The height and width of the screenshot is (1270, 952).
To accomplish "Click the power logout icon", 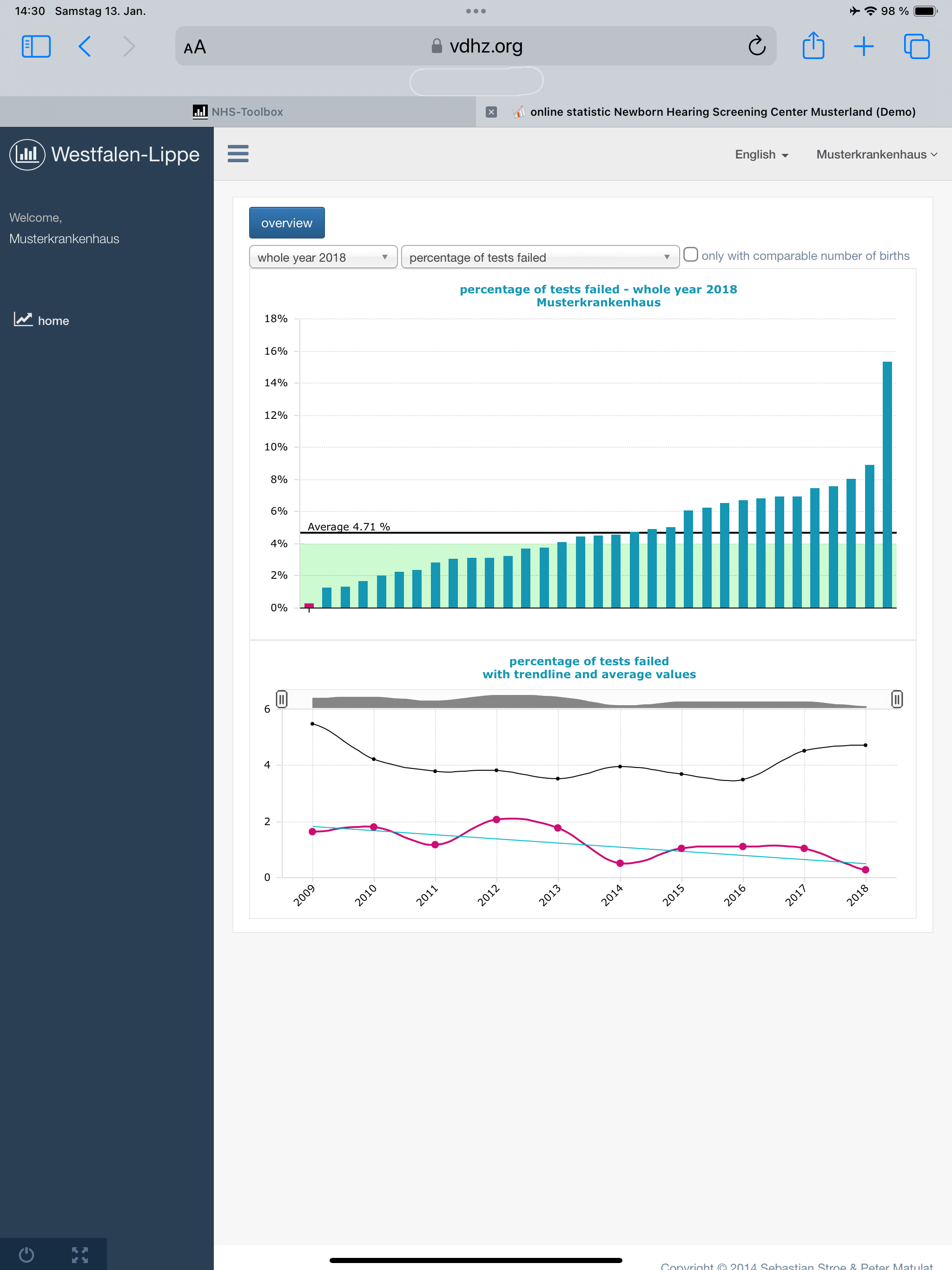I will tap(26, 1255).
